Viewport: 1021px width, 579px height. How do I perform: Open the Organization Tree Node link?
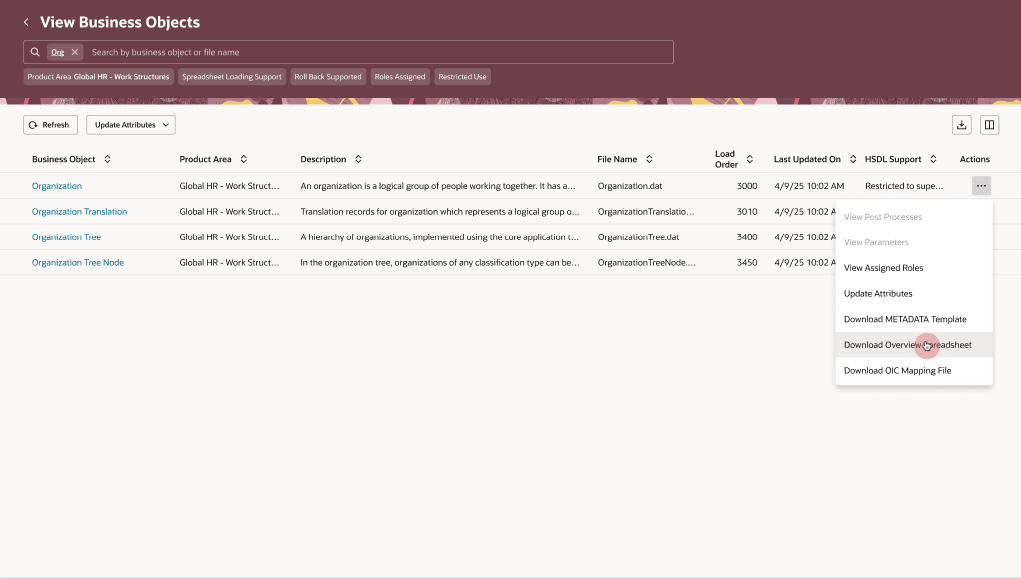77,262
